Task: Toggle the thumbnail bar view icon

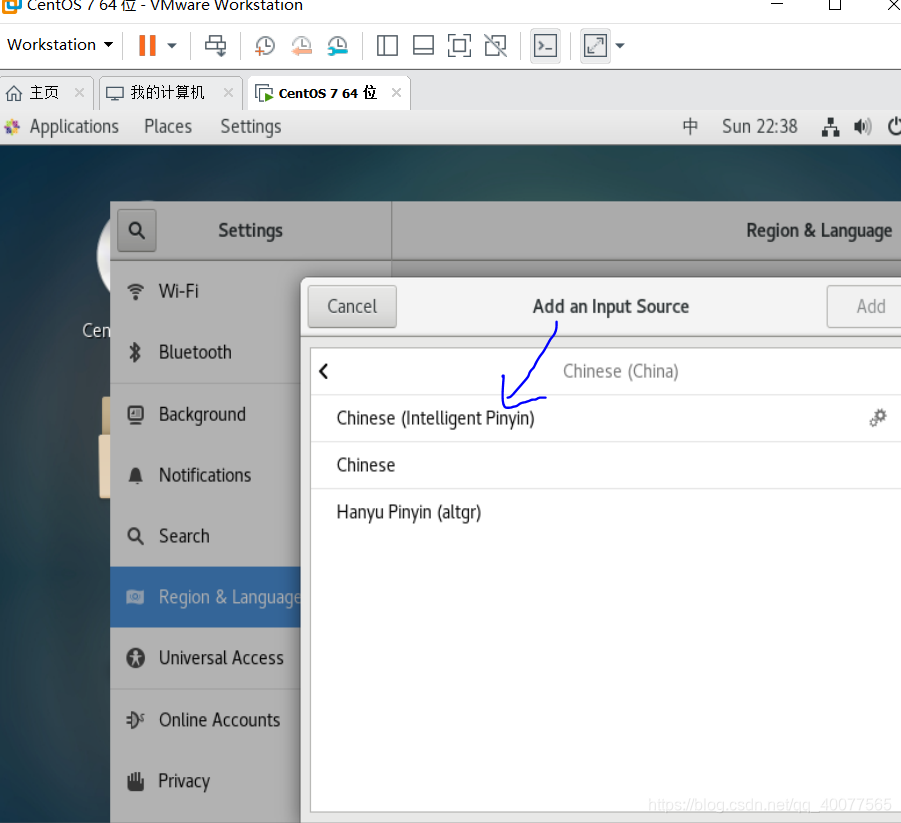Action: pyautogui.click(x=423, y=45)
